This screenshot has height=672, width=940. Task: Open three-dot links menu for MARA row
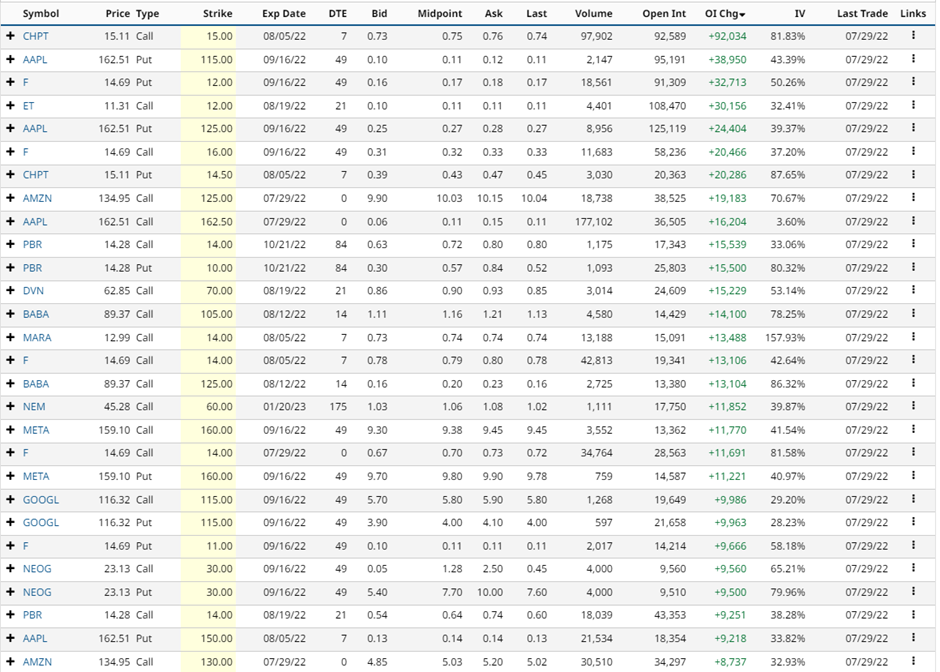(x=913, y=337)
